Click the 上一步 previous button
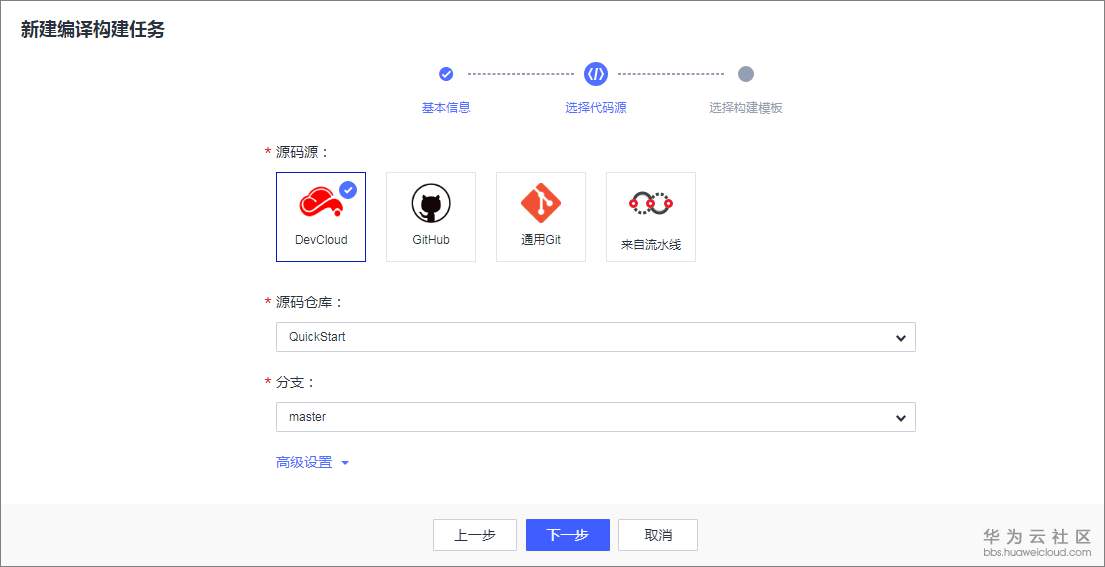The height and width of the screenshot is (567, 1105). pyautogui.click(x=475, y=535)
